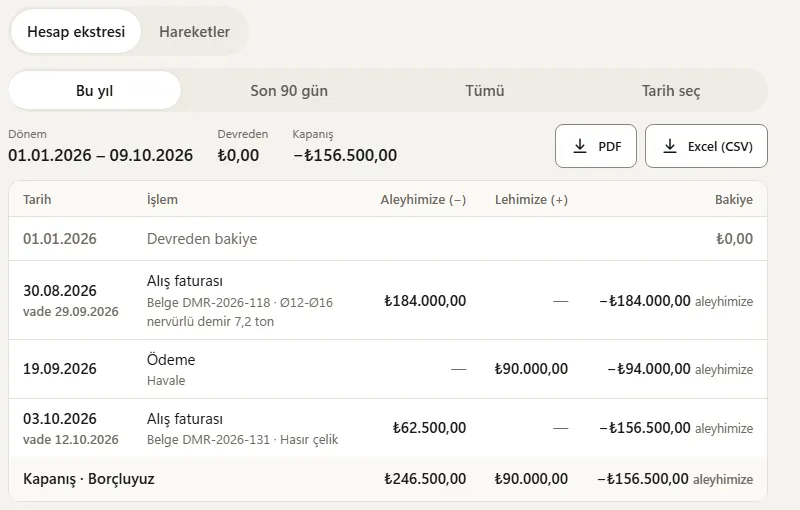This screenshot has width=800, height=510.
Task: Select the Son 90 gün period filter
Action: point(289,90)
